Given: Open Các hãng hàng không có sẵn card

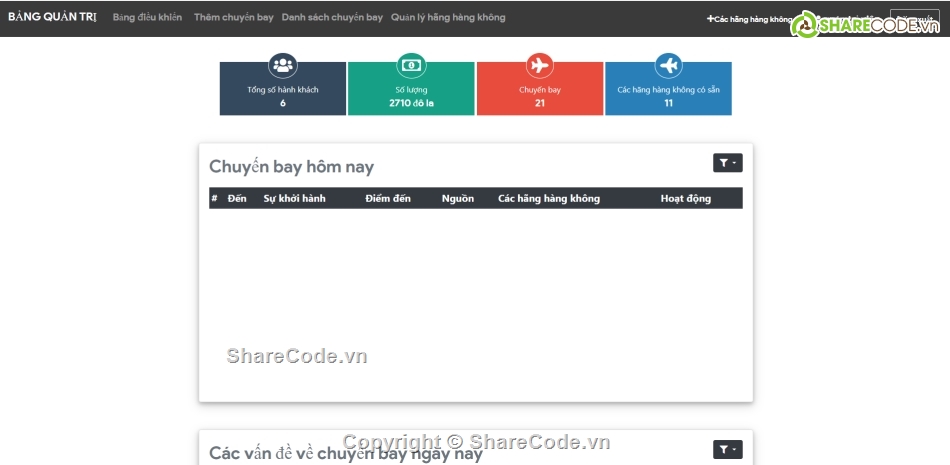Looking at the screenshot, I should [668, 89].
